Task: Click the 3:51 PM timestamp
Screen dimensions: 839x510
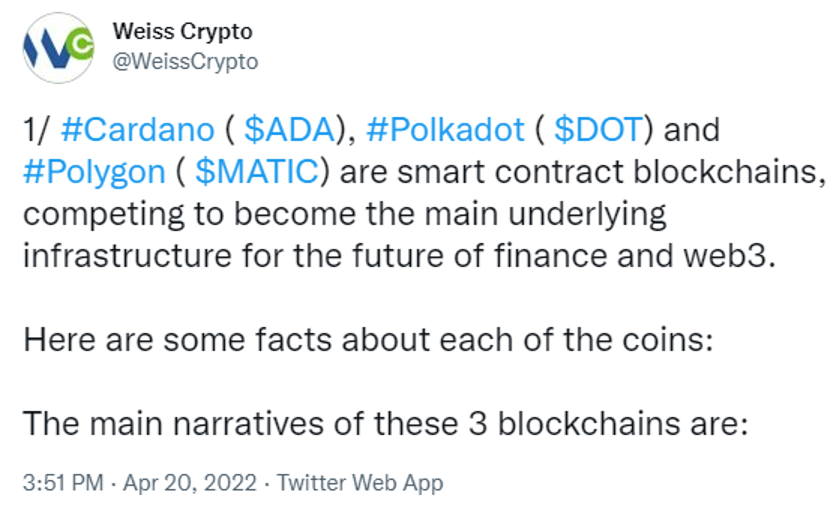Action: 63,483
